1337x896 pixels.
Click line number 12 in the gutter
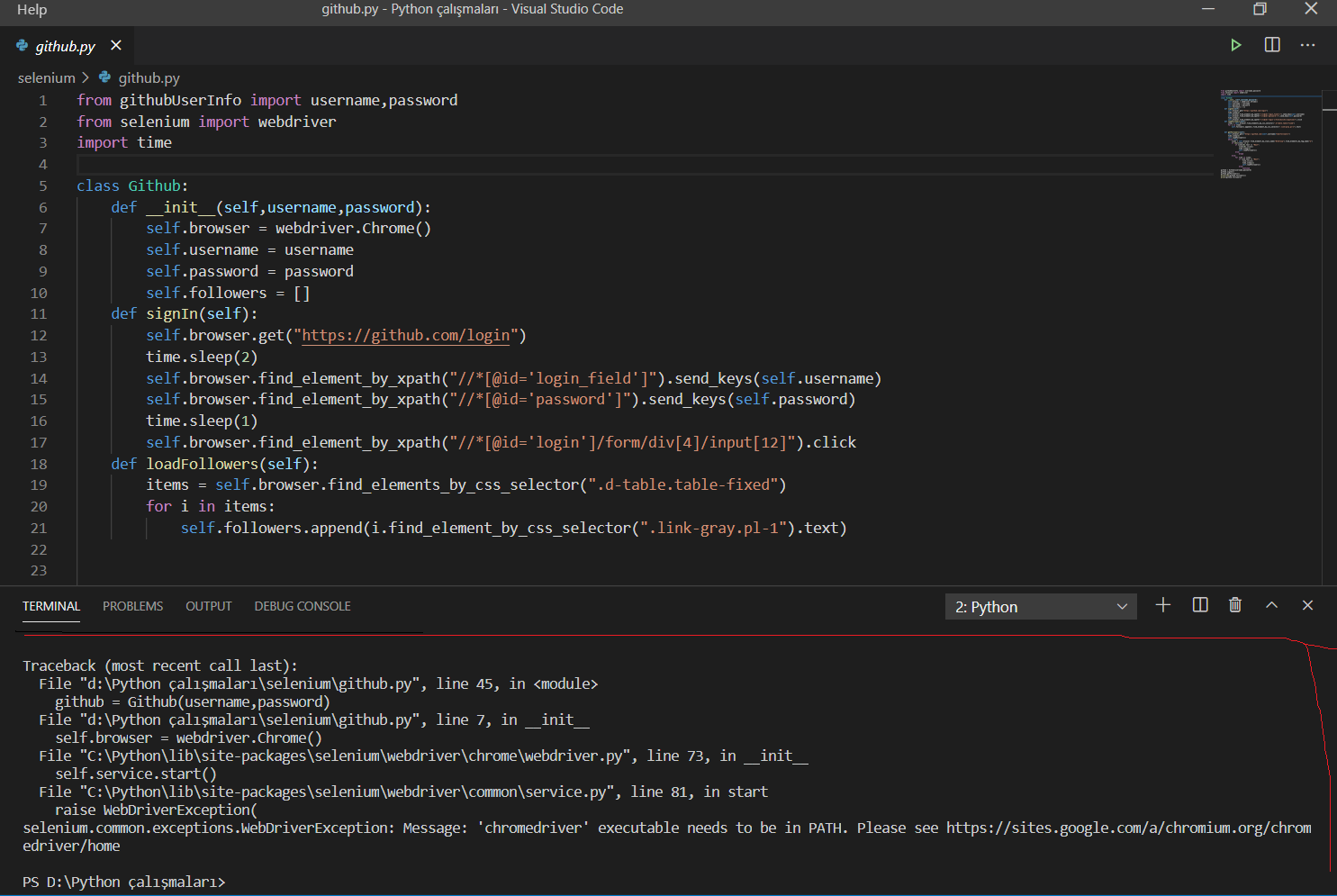pos(39,336)
